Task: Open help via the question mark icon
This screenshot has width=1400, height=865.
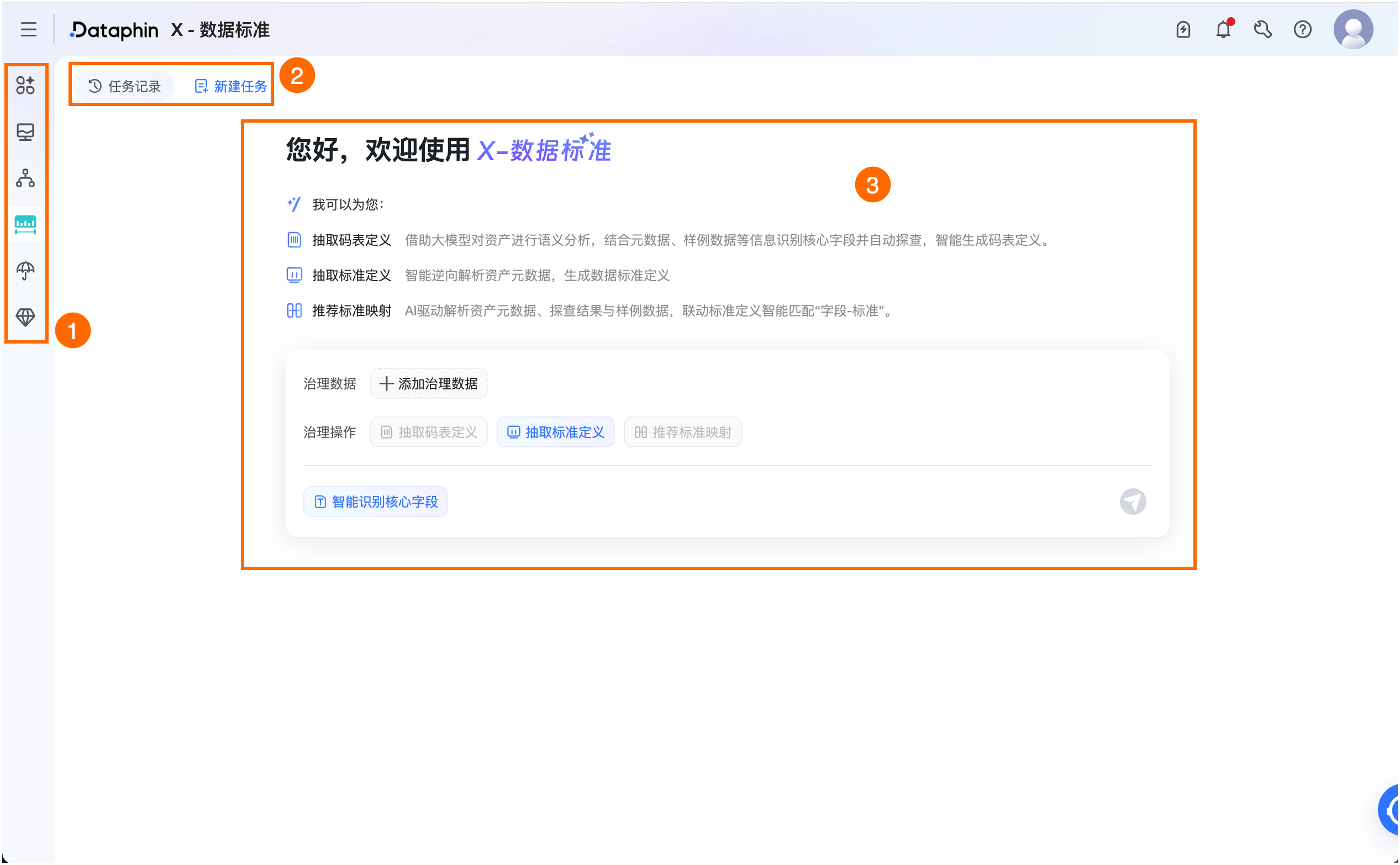Action: pos(1303,29)
